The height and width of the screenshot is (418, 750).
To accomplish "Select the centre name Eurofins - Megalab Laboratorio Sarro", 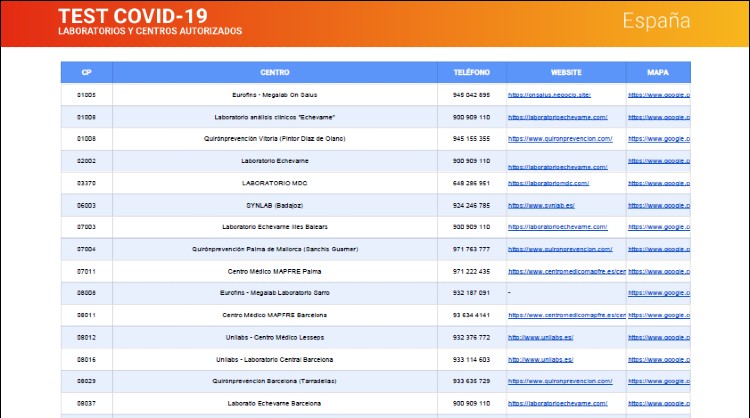I will [x=275, y=293].
